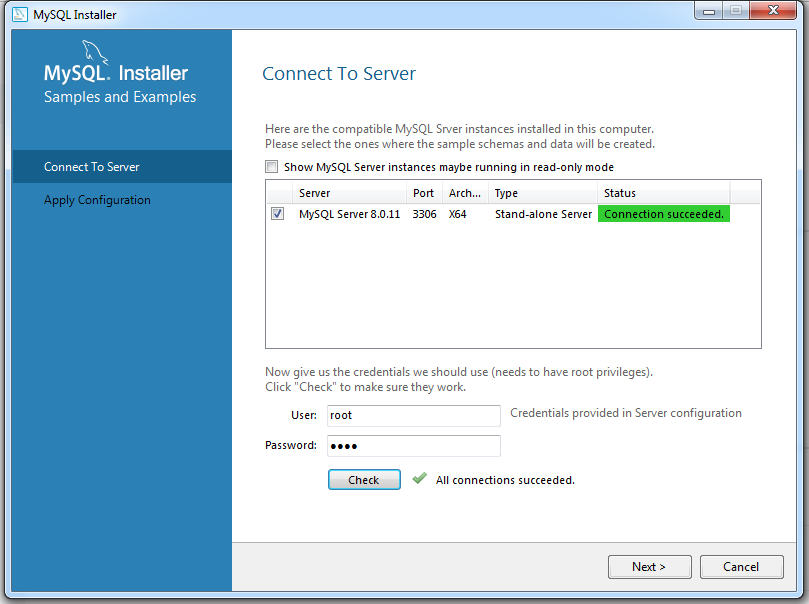Image resolution: width=809 pixels, height=604 pixels.
Task: Click the Type column header
Action: (x=543, y=193)
